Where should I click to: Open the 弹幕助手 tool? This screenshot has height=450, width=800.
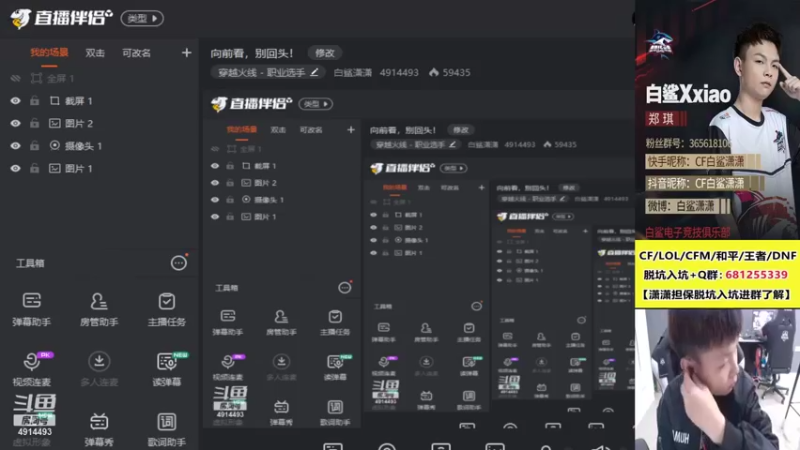tap(32, 309)
